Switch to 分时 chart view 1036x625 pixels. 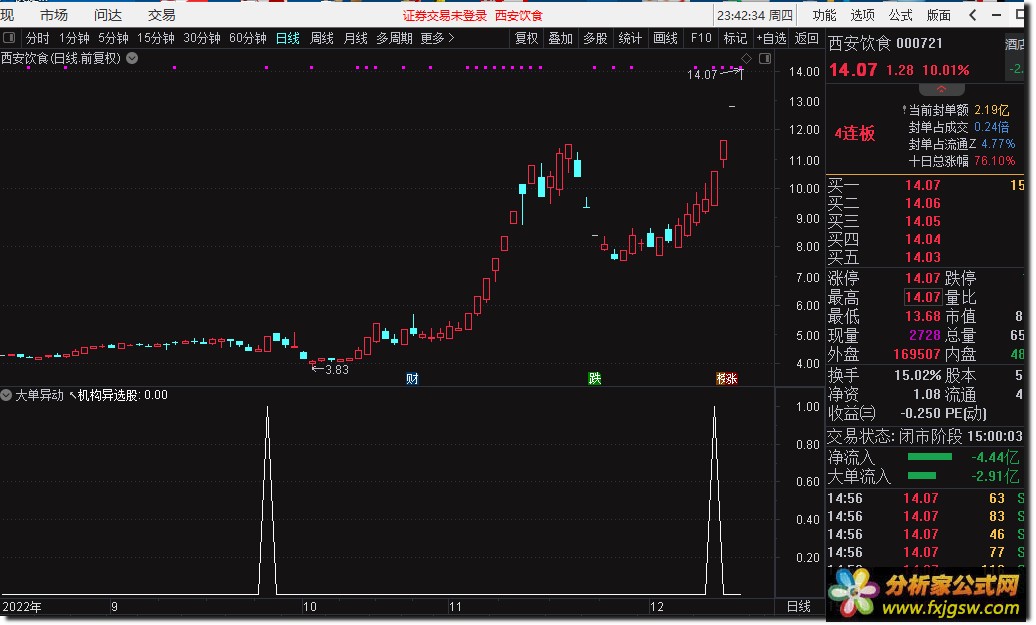point(38,38)
